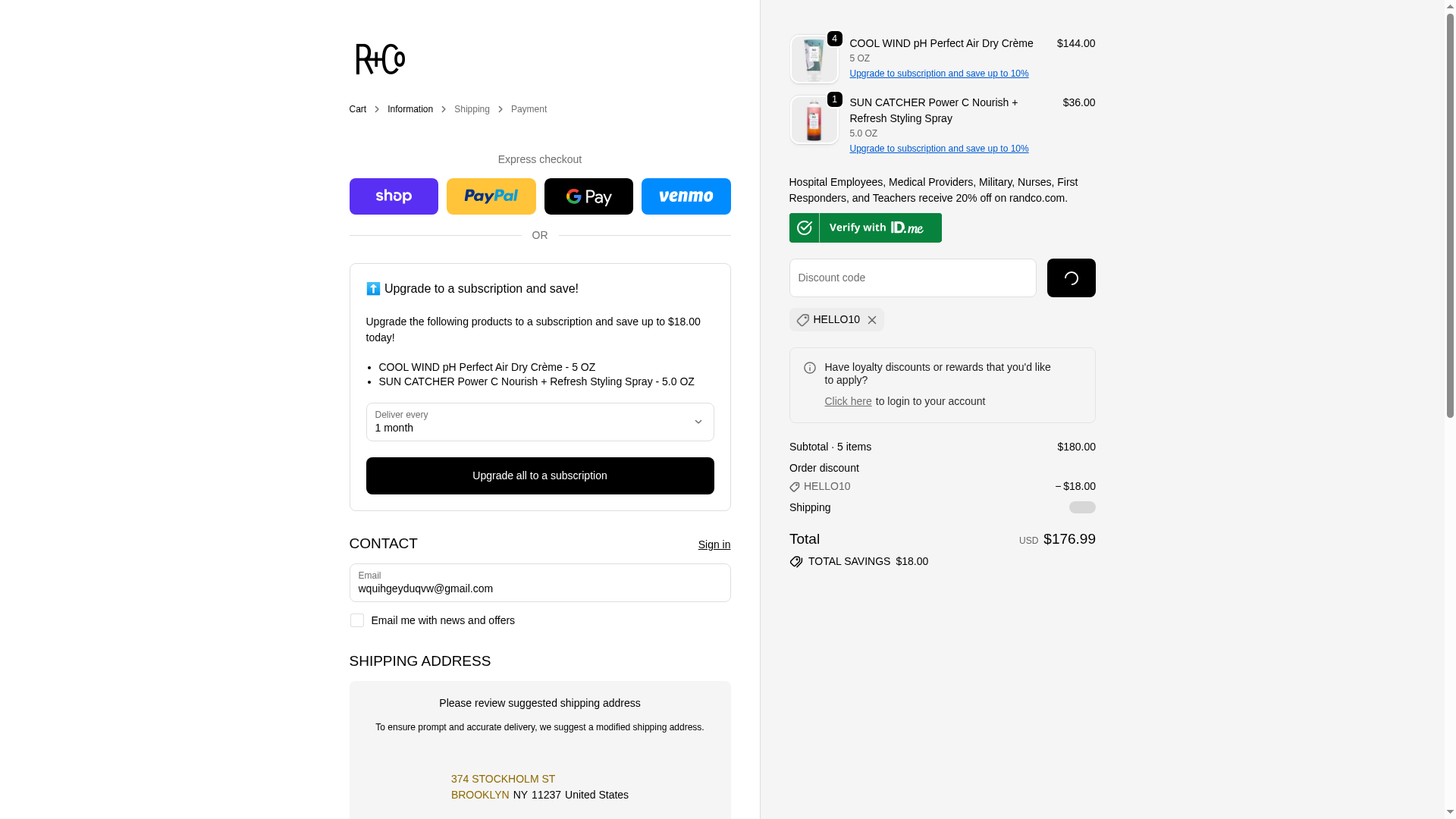This screenshot has height=819, width=1456.
Task: Go to Cart breadcrumb
Action: (357, 109)
